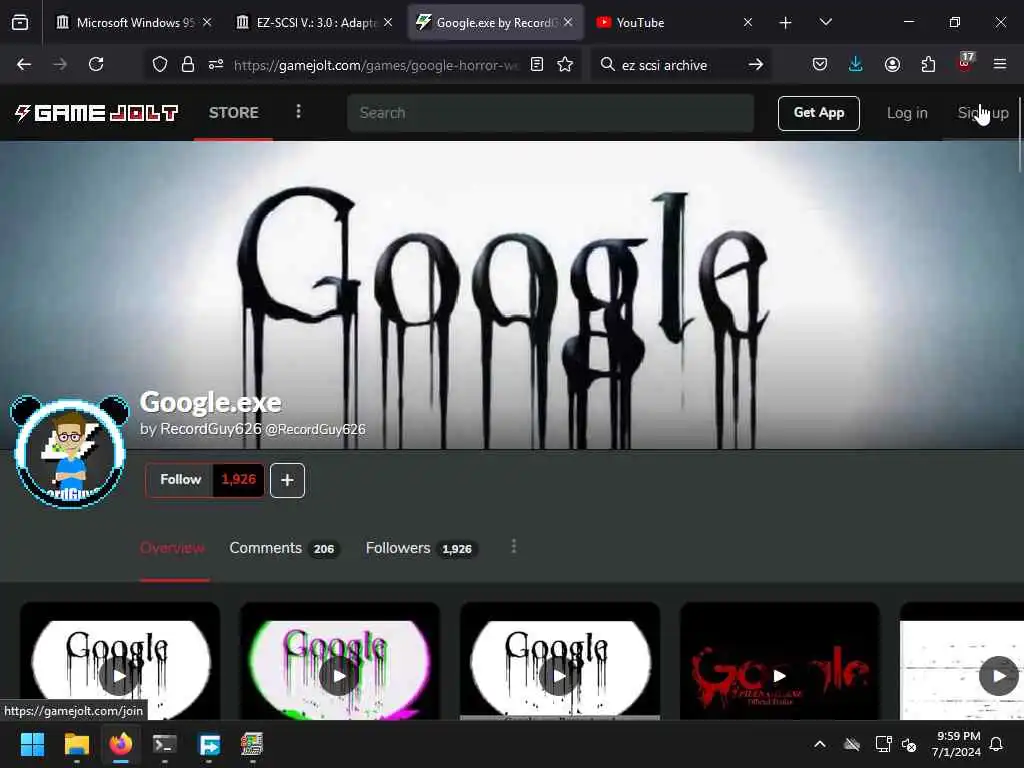Click Sign up link
1024x768 pixels.
point(983,113)
